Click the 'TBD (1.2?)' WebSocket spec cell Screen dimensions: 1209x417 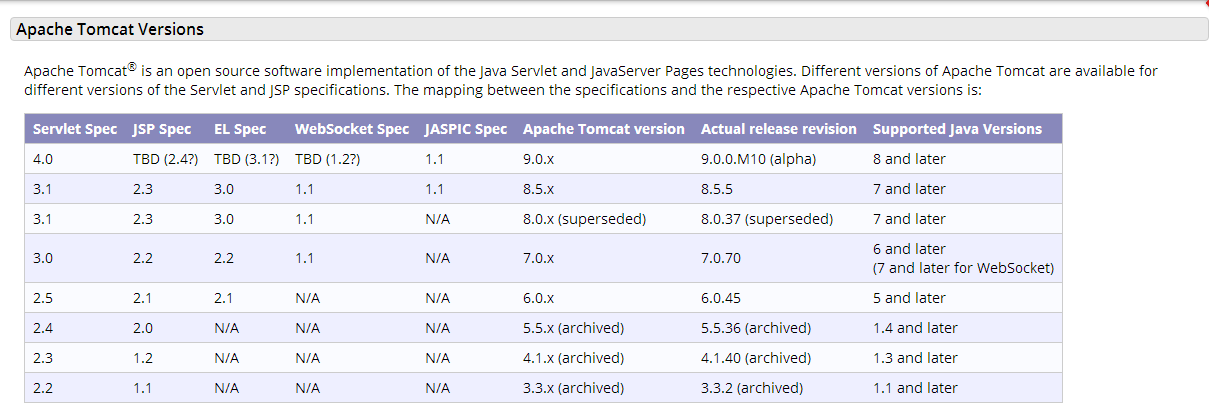329,159
